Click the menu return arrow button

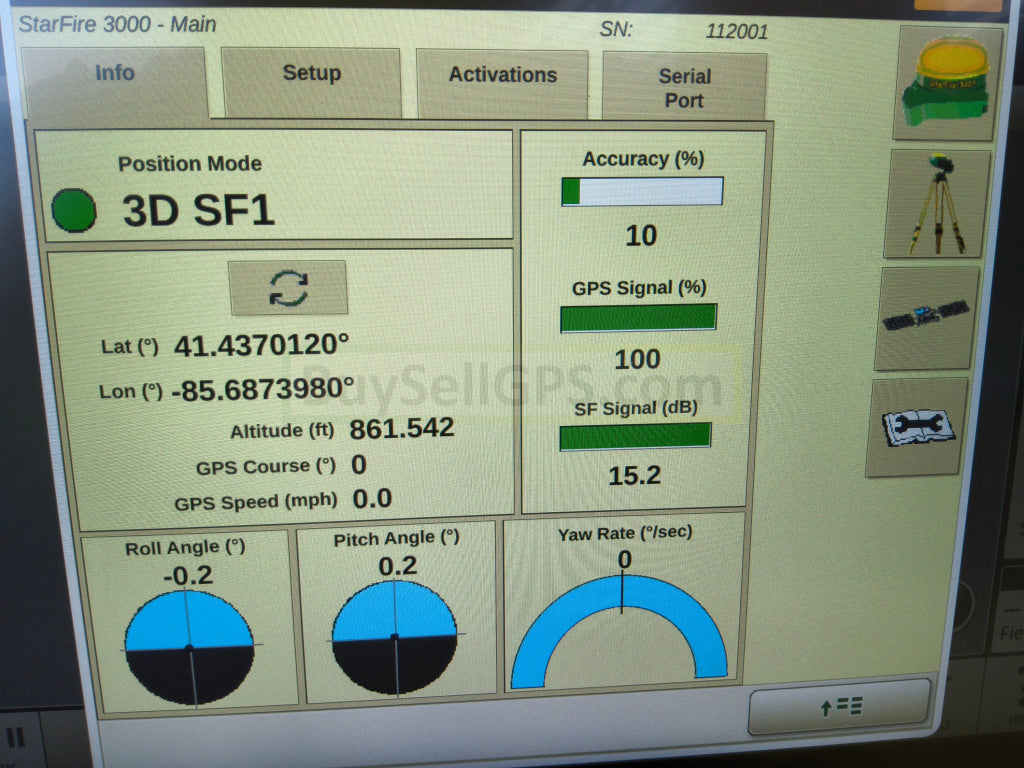840,707
